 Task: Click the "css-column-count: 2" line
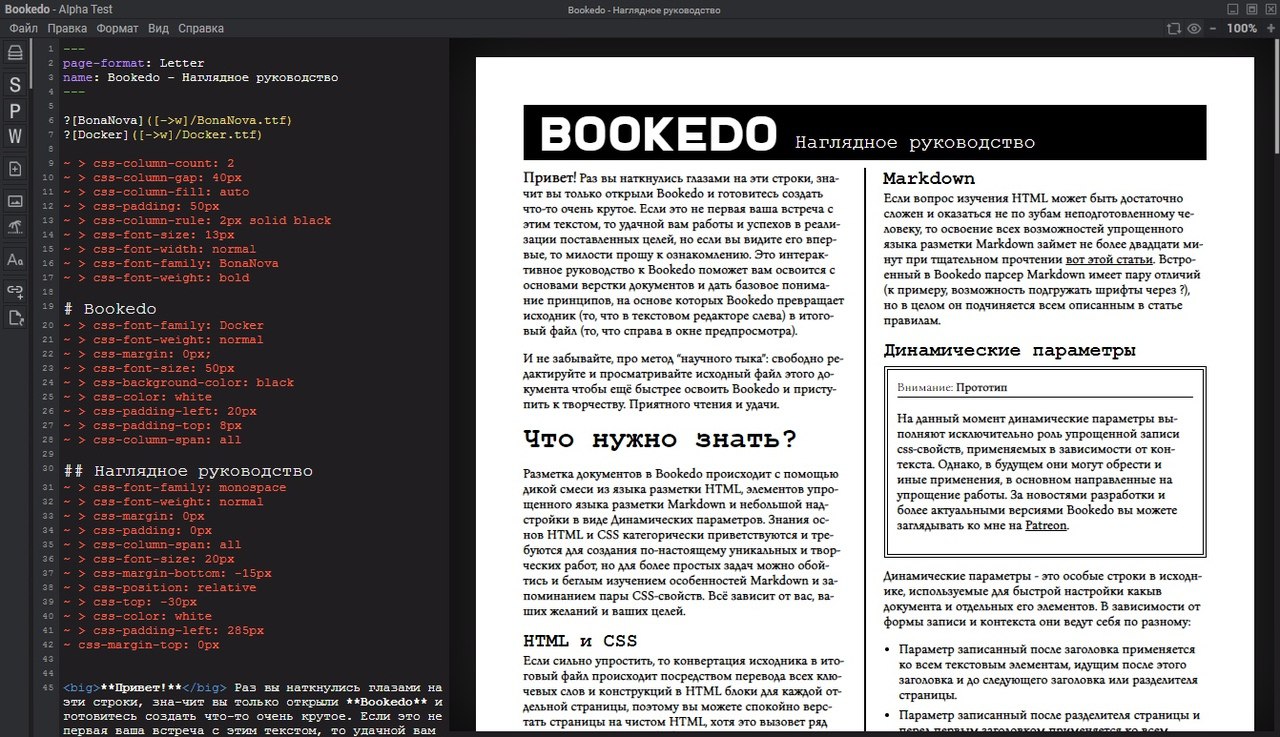click(148, 163)
